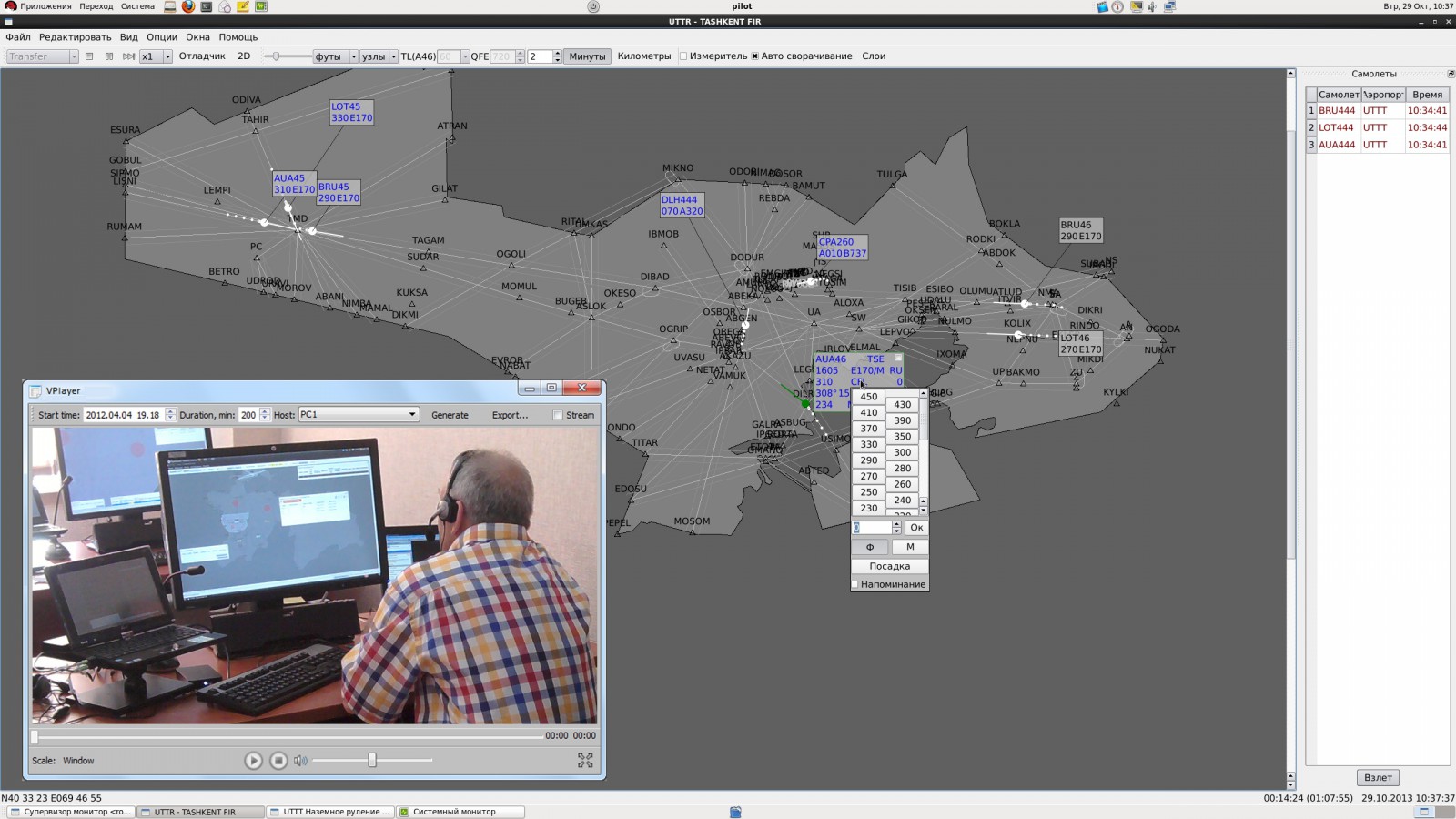
Task: Open the x1 speed dropdown
Action: pos(156,56)
